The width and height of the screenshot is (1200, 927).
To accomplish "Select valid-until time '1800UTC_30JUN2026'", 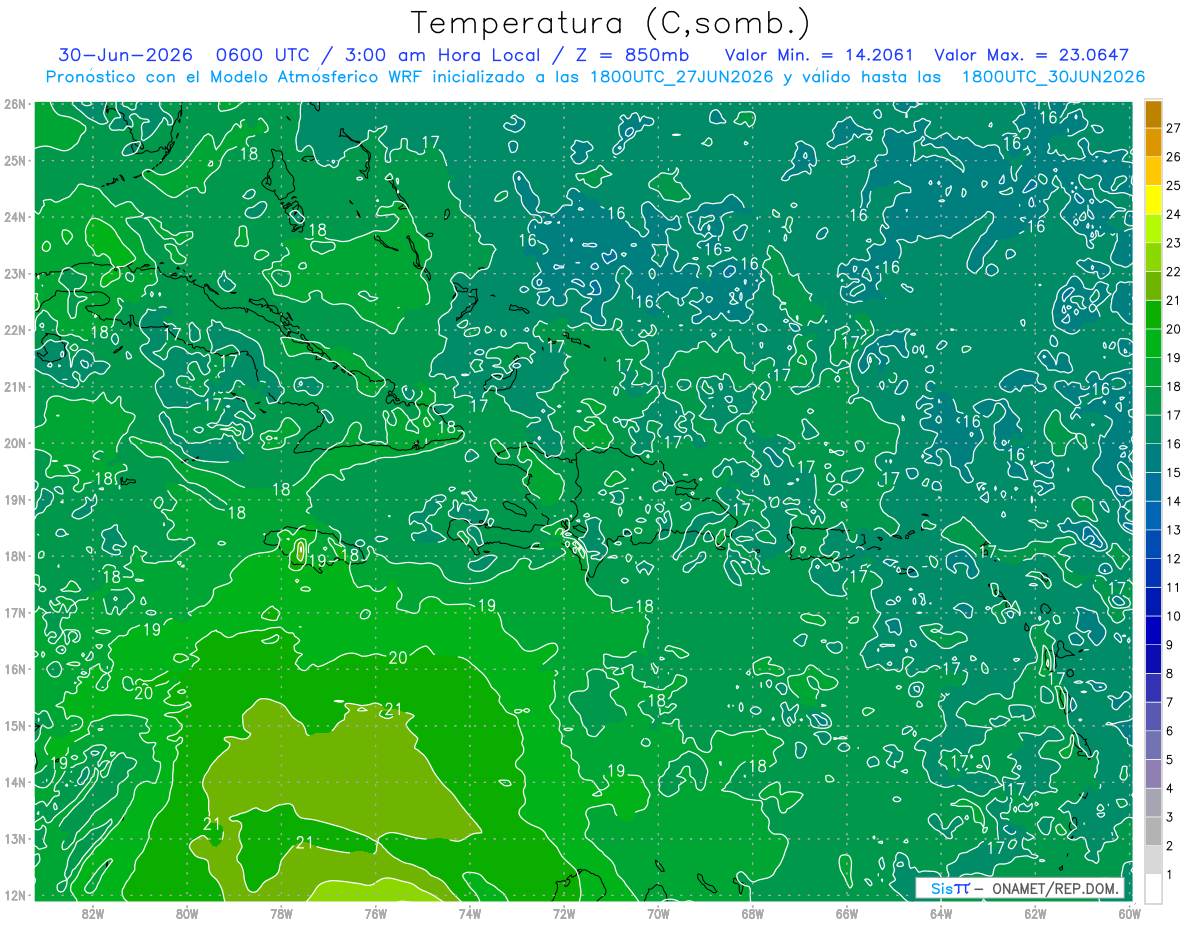I will pyautogui.click(x=1053, y=77).
